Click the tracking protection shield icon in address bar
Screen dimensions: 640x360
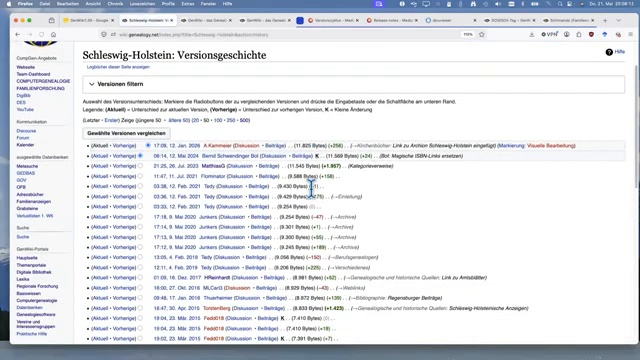coord(104,35)
